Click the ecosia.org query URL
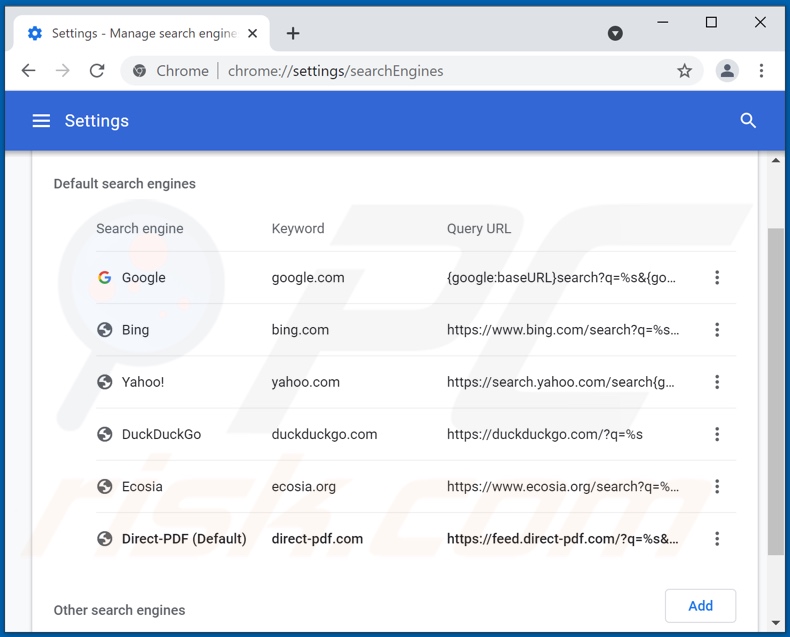The width and height of the screenshot is (790, 637). tap(563, 487)
